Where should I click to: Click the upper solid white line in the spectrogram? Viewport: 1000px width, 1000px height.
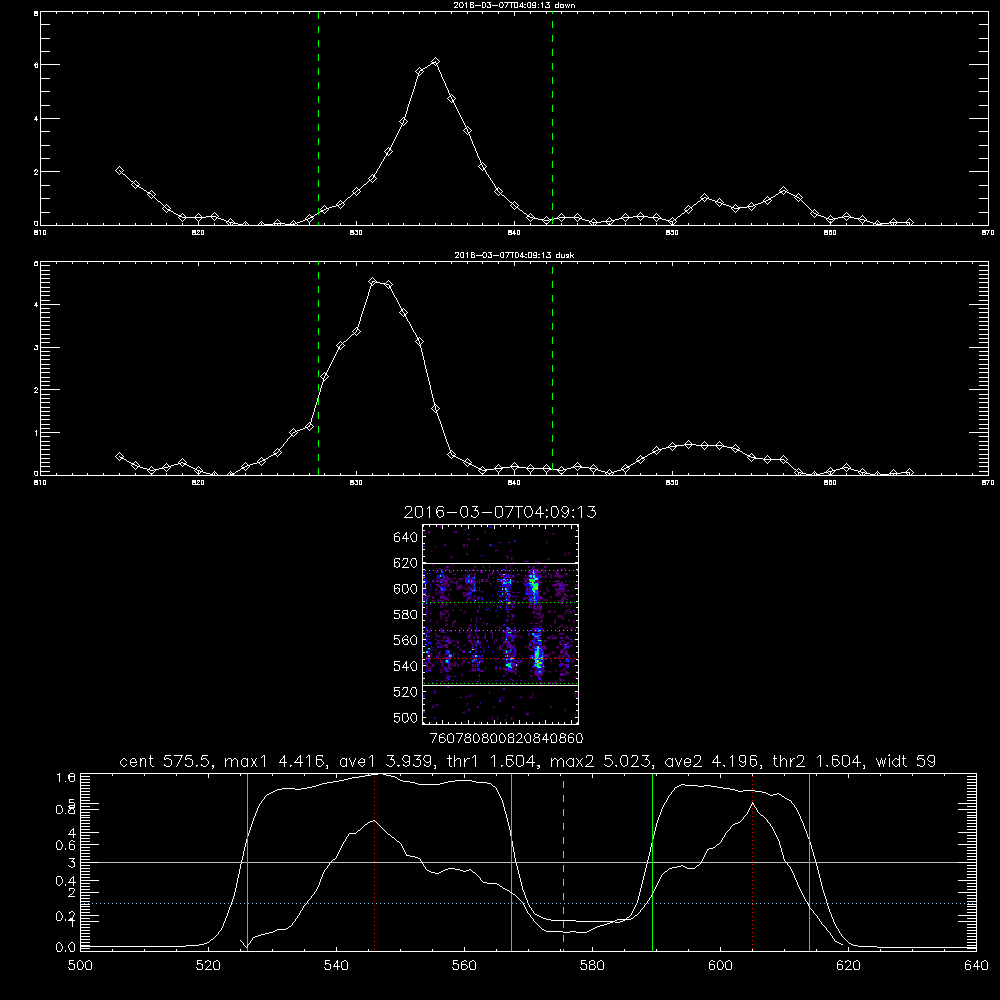(501, 563)
